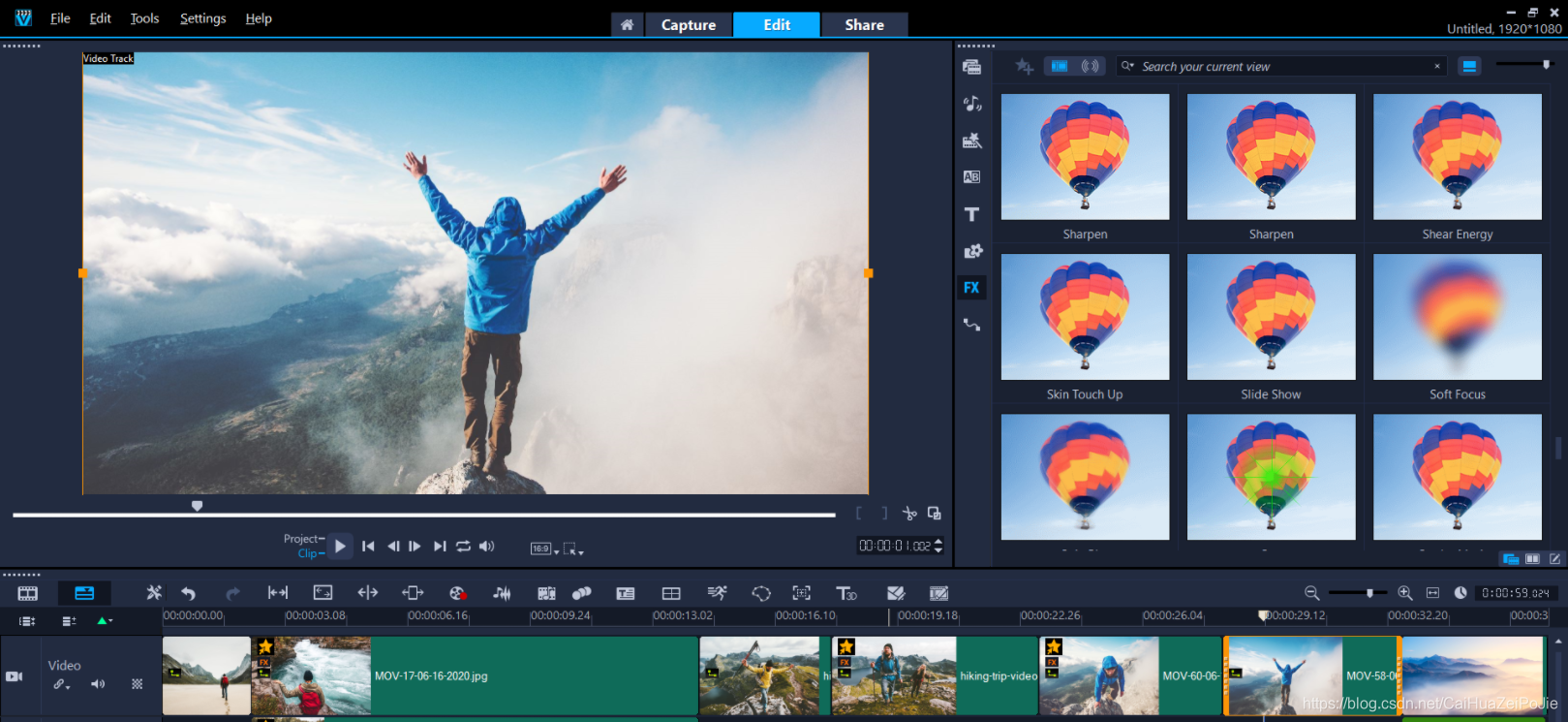Toggle repeat playback loop
This screenshot has height=722, width=1568.
(463, 547)
